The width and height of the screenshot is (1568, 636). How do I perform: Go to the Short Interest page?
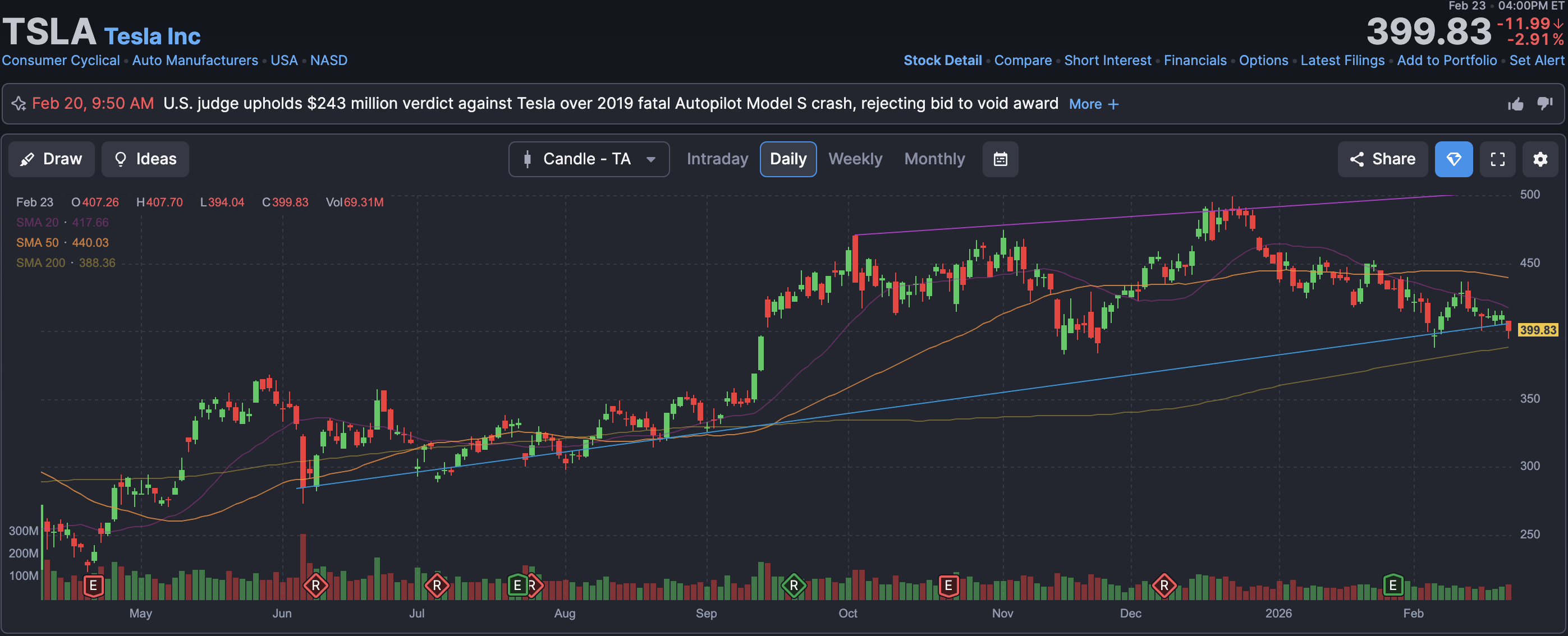click(x=1107, y=60)
